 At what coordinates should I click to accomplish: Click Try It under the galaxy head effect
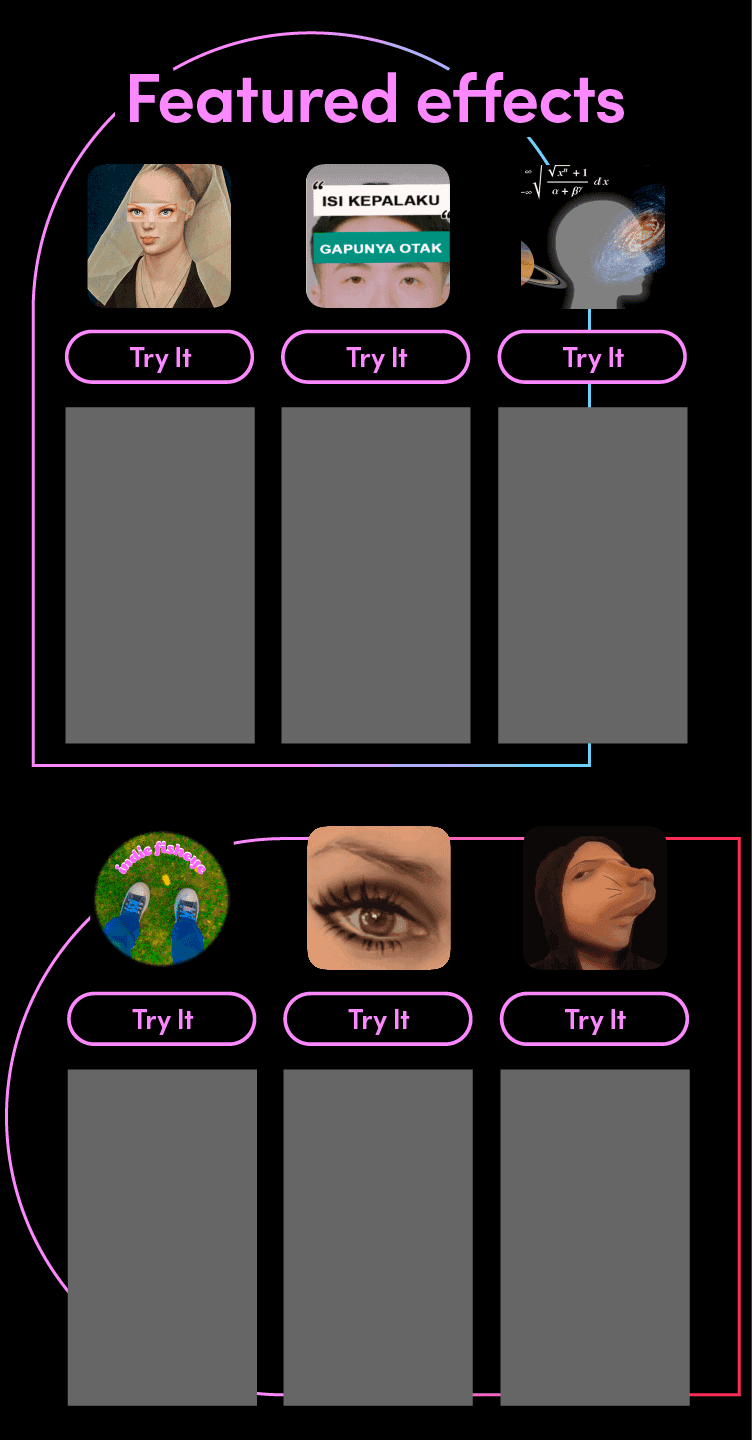tap(592, 357)
